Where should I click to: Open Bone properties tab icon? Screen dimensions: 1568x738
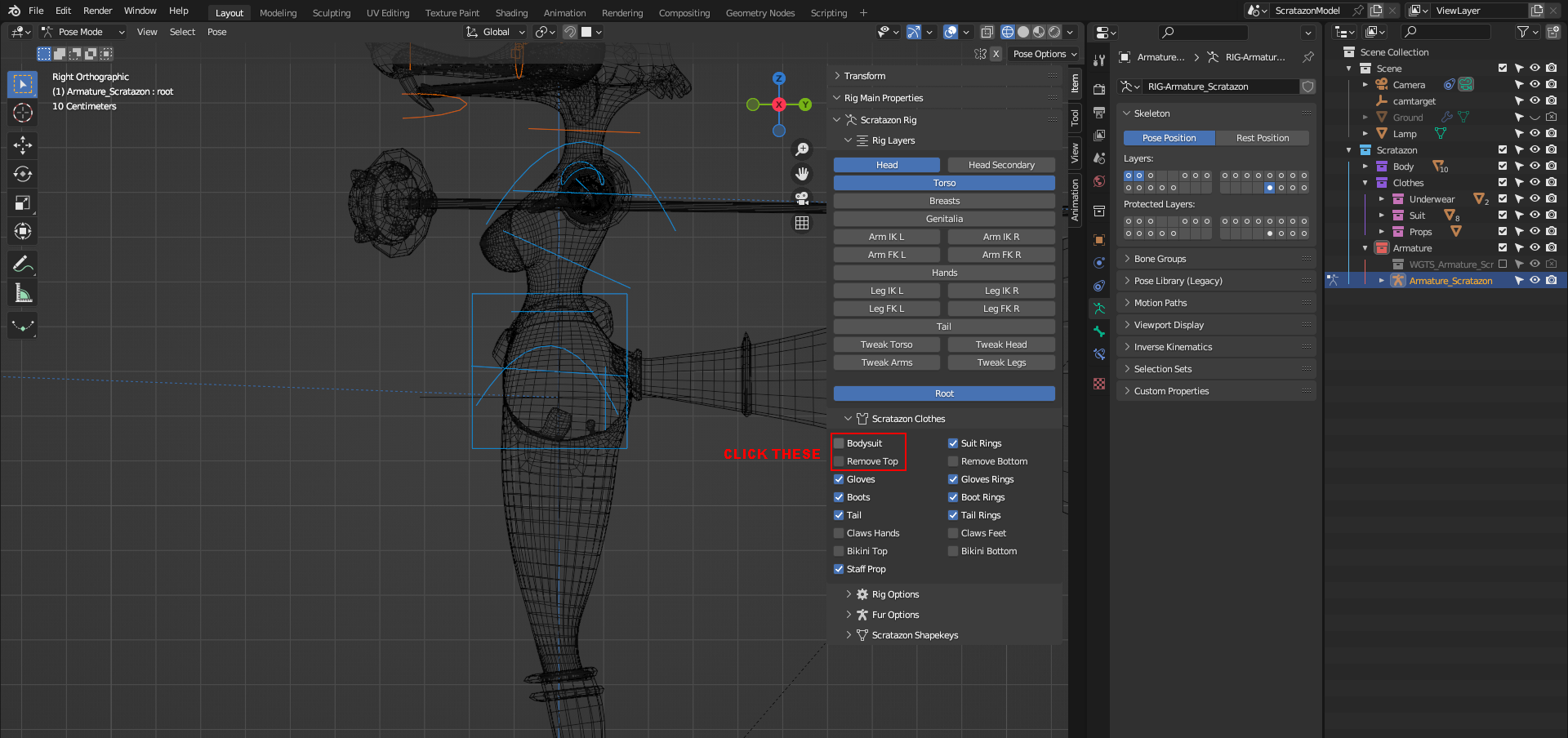pos(1099,331)
